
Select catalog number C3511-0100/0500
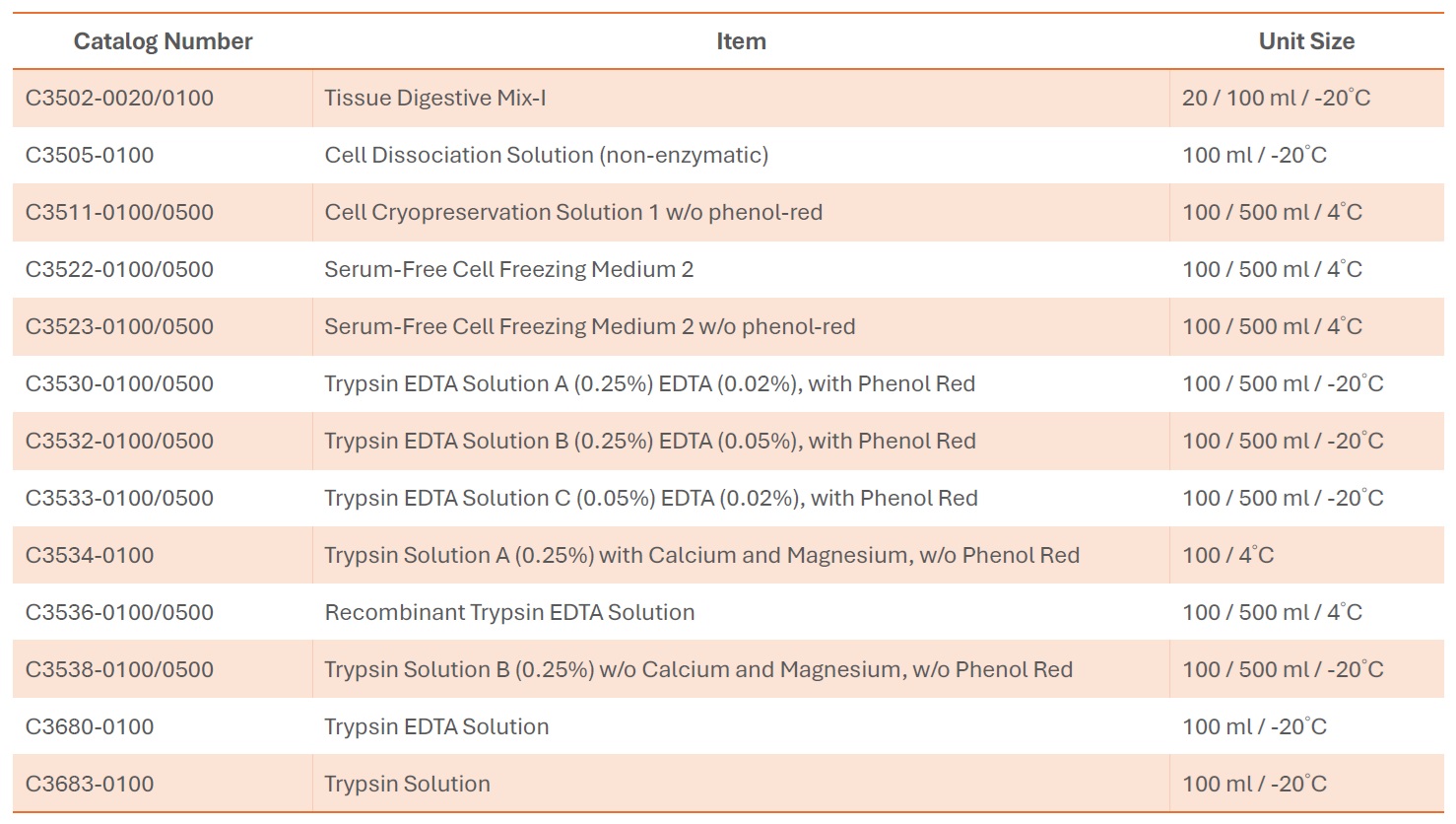[x=119, y=212]
